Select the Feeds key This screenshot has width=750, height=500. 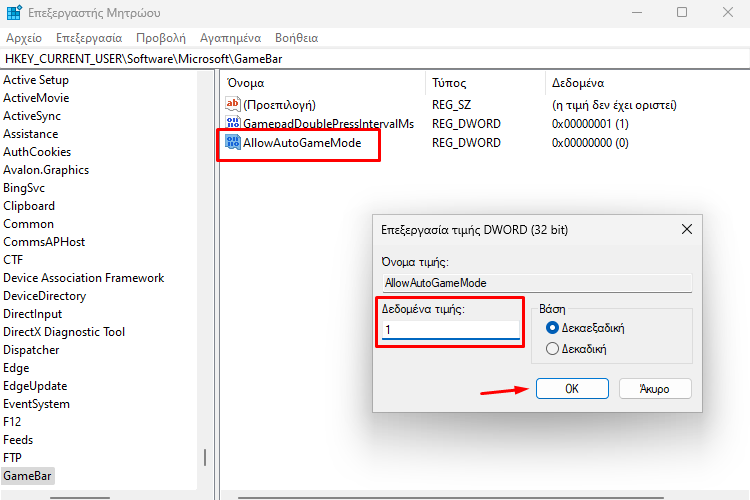click(18, 440)
